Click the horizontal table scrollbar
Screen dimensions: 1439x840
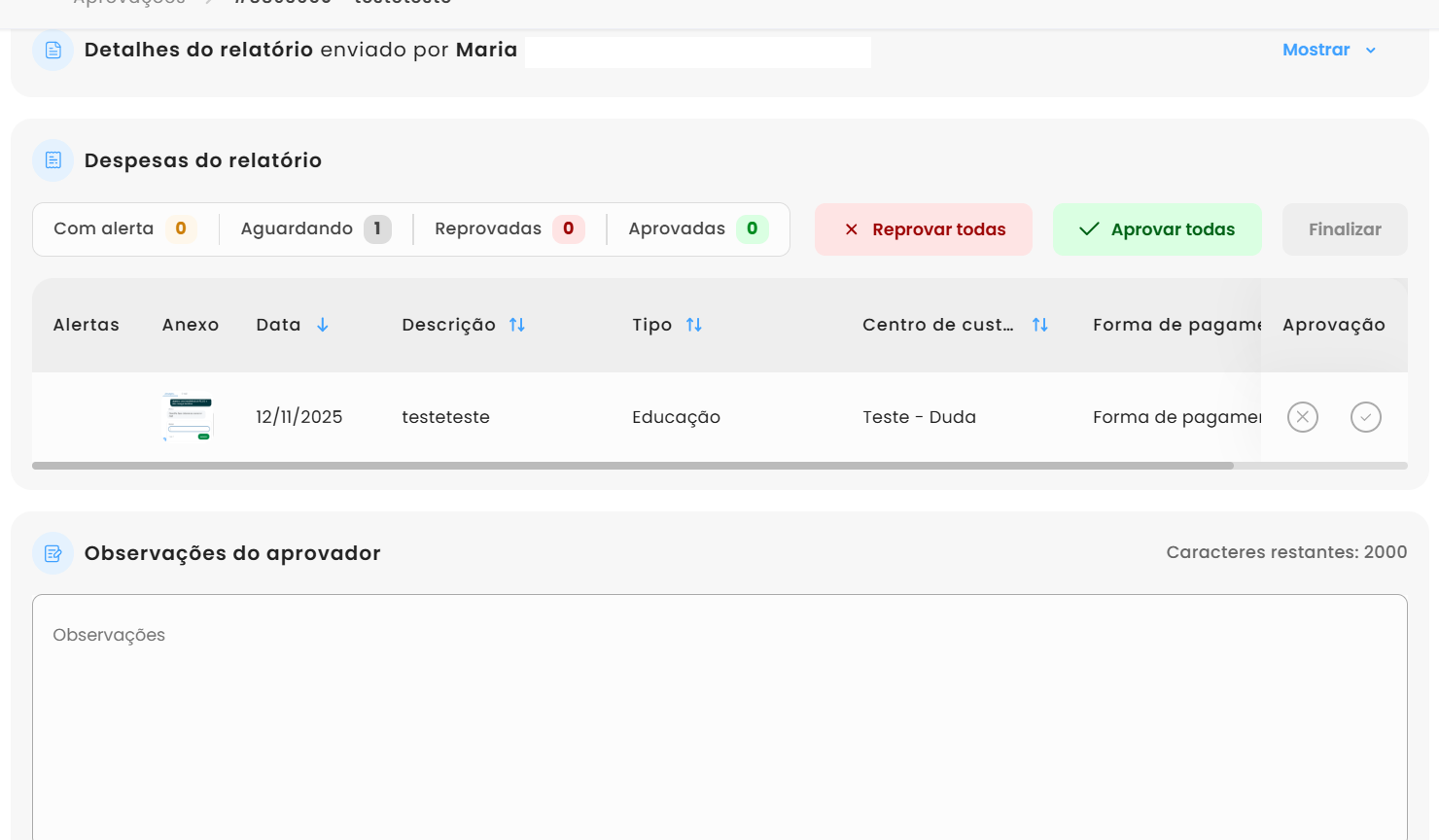click(632, 466)
